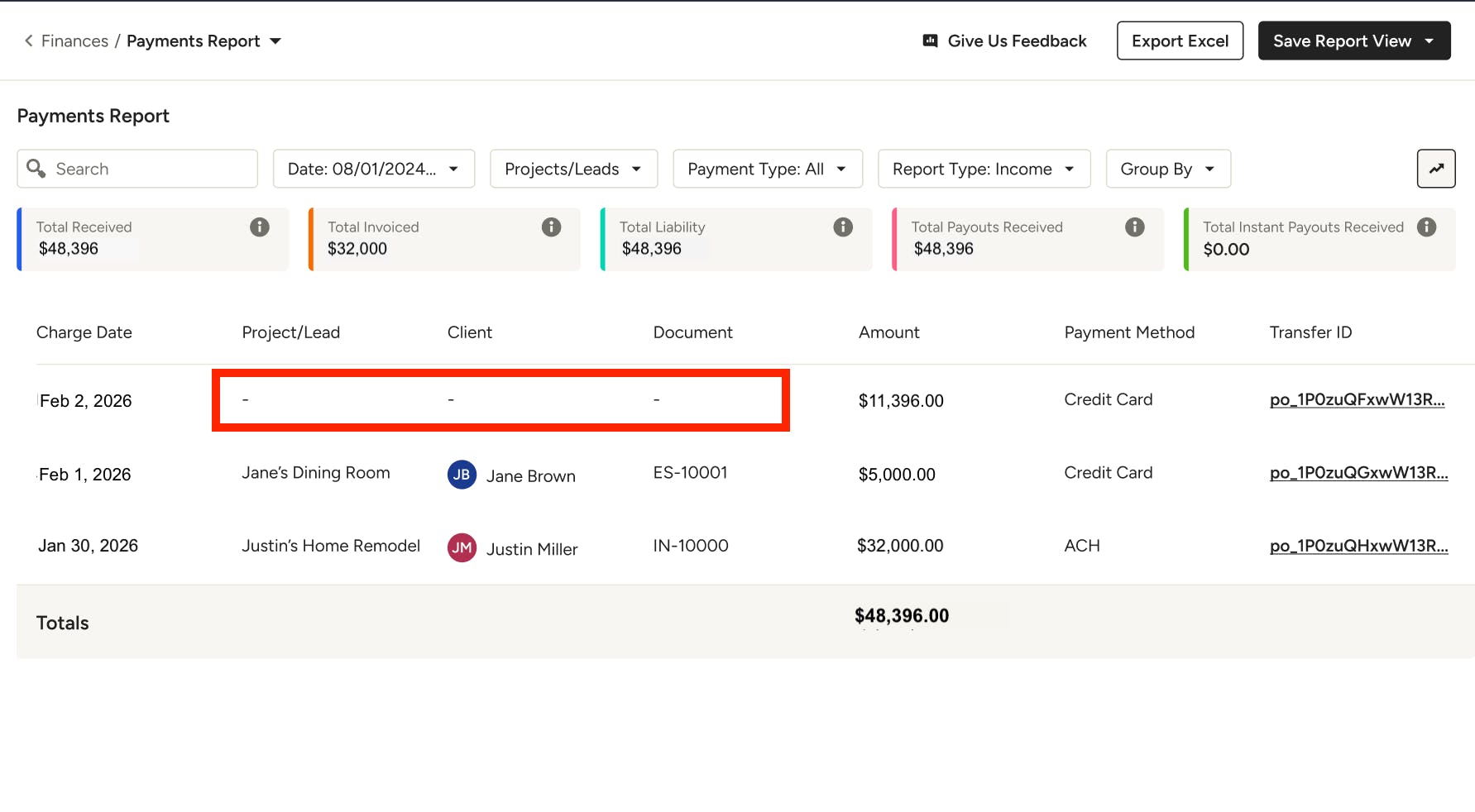Open transfer link po_1P0zuQGxwW13R...
Viewport: 1475px width, 812px height.
click(1359, 473)
